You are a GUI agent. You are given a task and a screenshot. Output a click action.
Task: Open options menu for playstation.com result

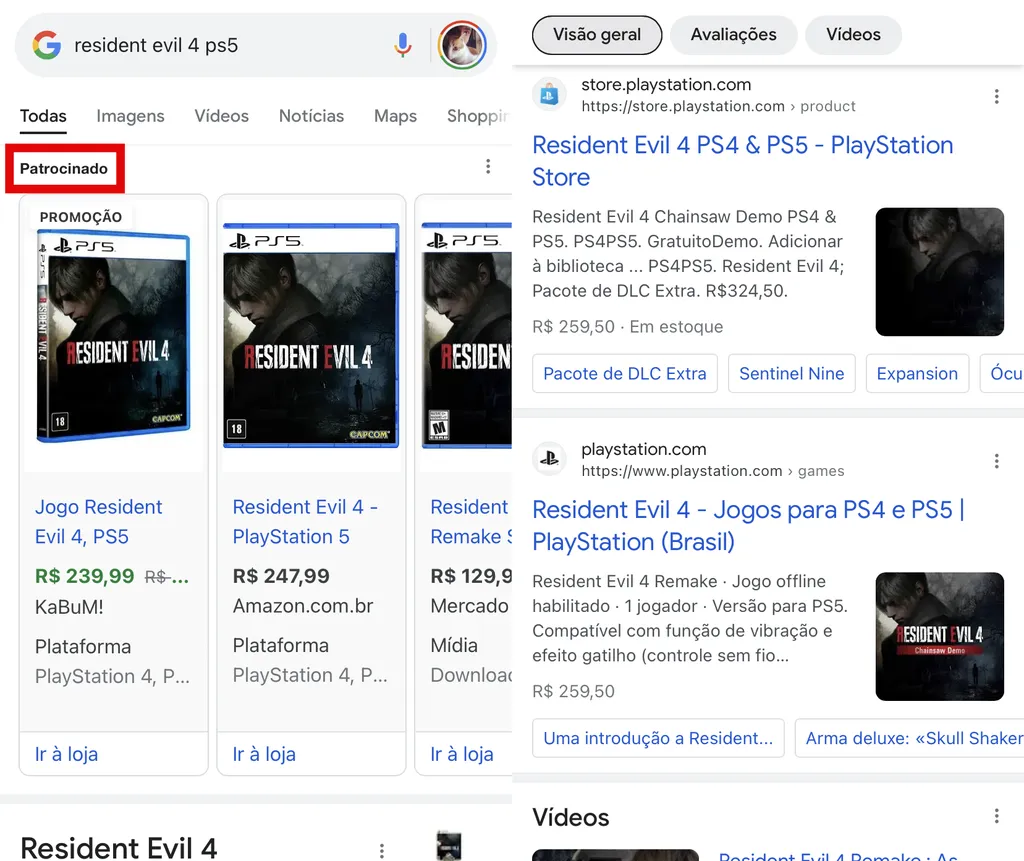pyautogui.click(x=997, y=461)
